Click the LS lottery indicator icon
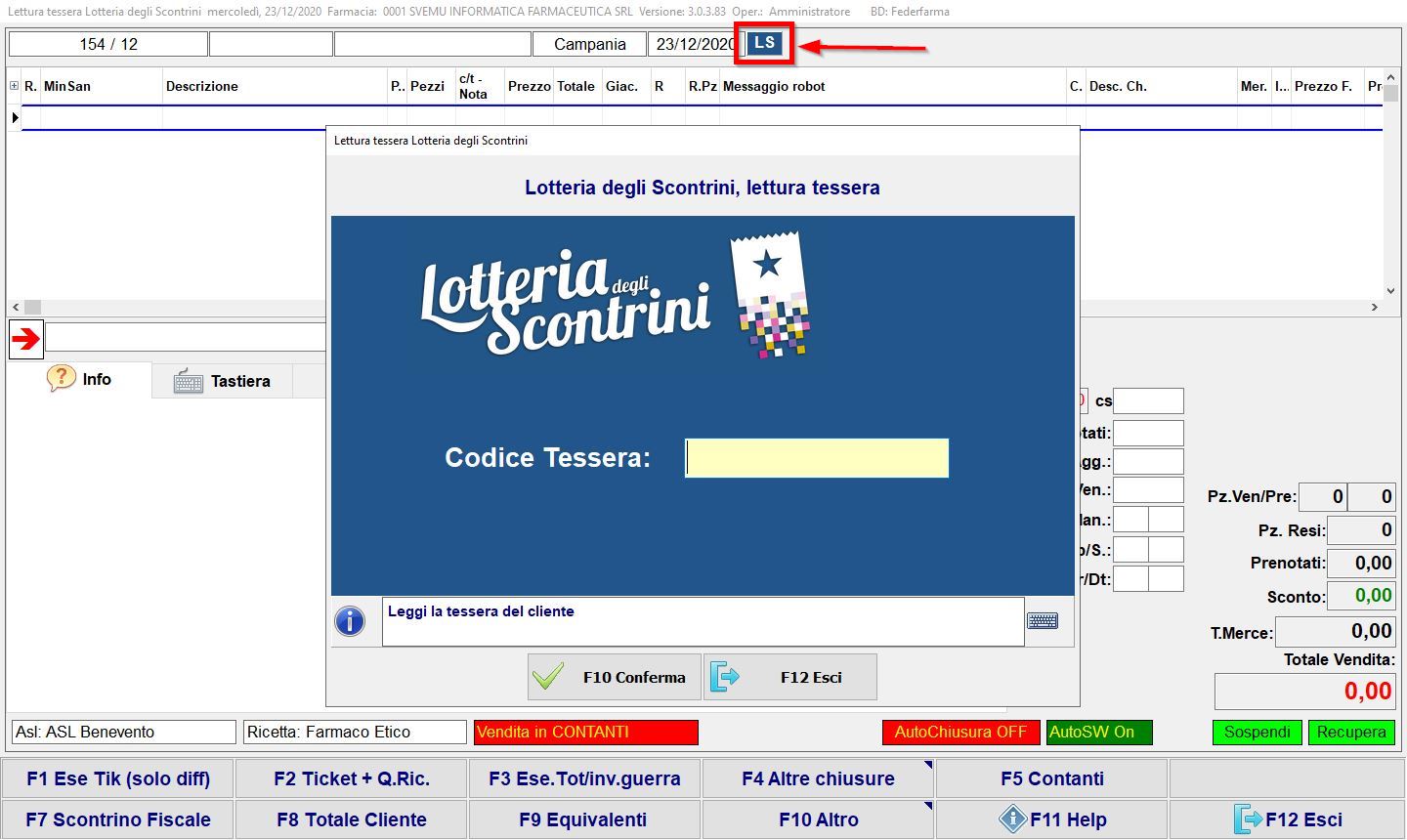 (x=764, y=44)
